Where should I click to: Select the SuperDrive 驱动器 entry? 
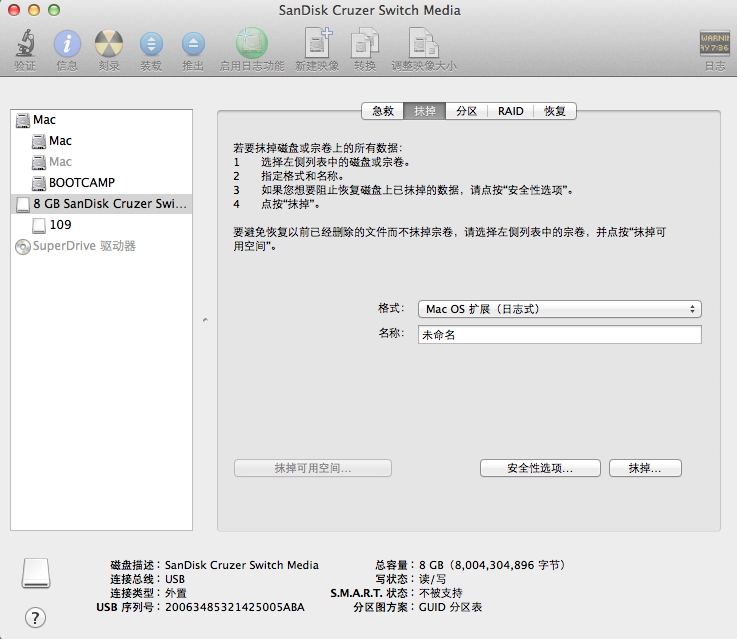point(102,246)
